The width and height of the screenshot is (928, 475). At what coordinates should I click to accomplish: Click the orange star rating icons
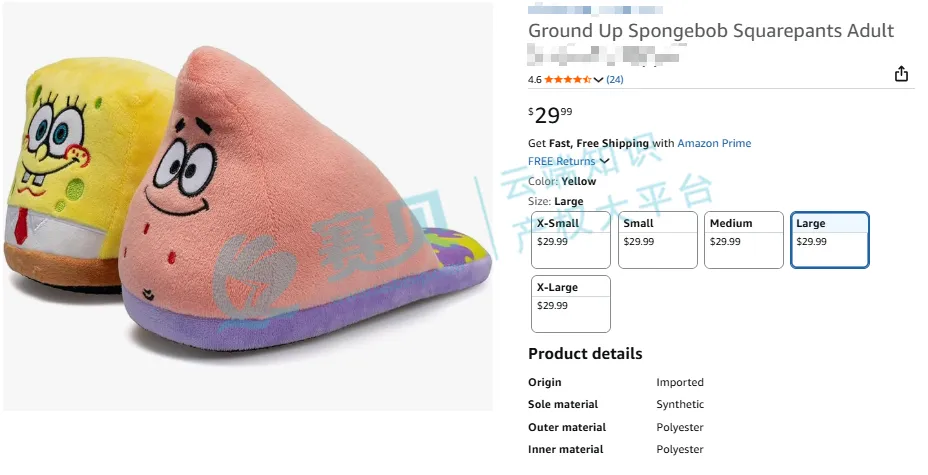pyautogui.click(x=567, y=80)
